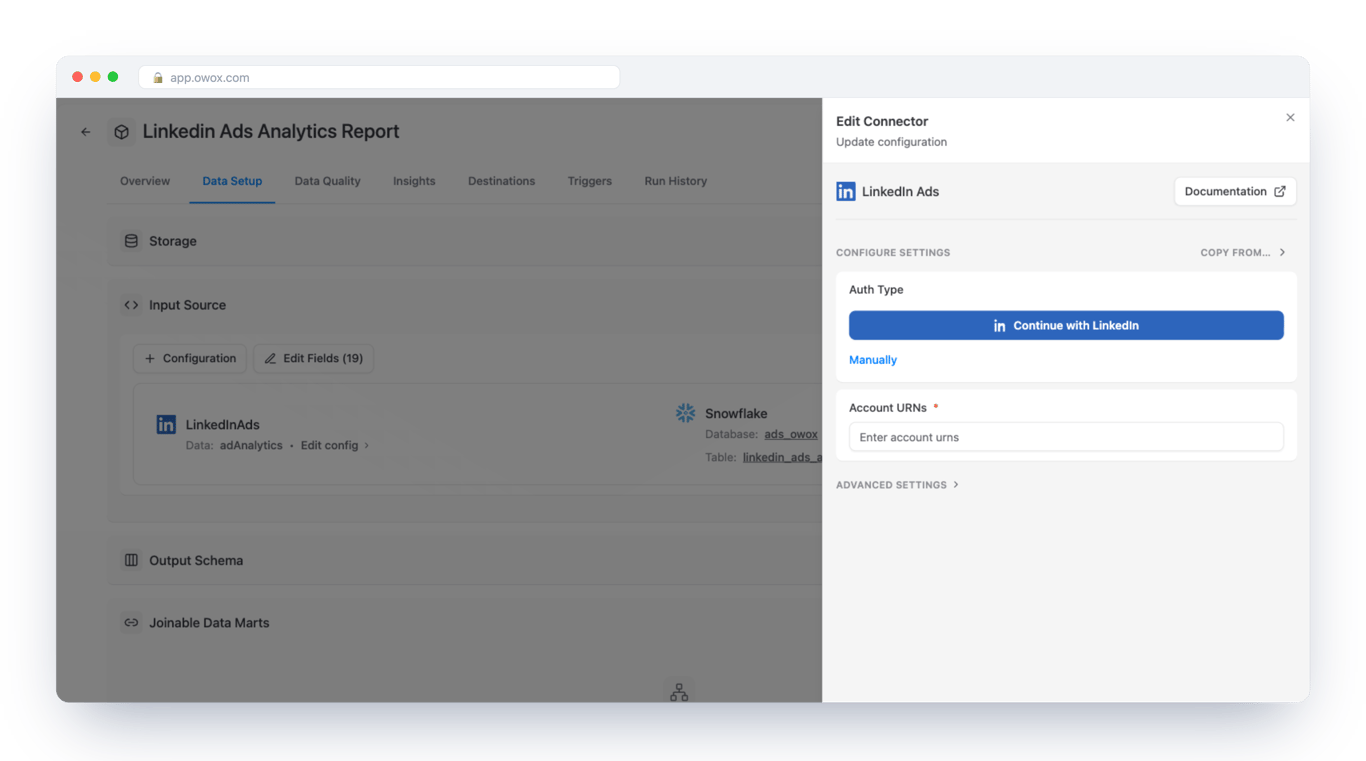Screen dimensions: 1366x761
Task: Click the Input Source code brackets icon
Action: click(x=131, y=305)
